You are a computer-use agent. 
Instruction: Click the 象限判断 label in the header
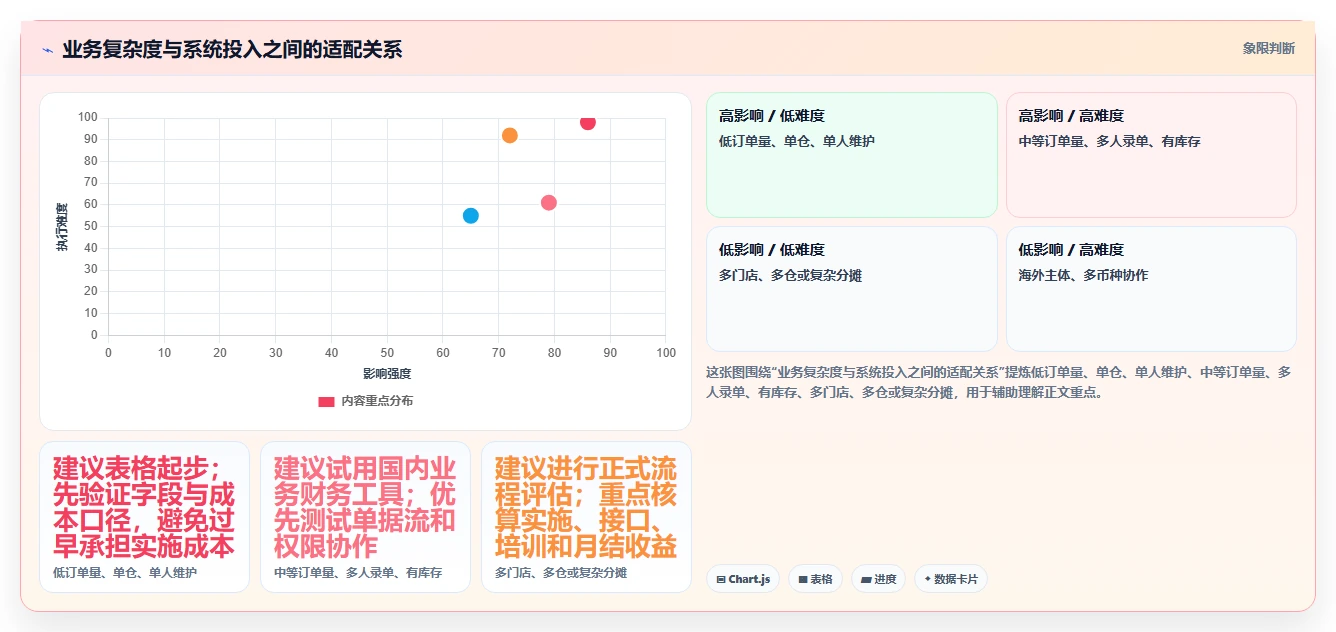[1268, 48]
